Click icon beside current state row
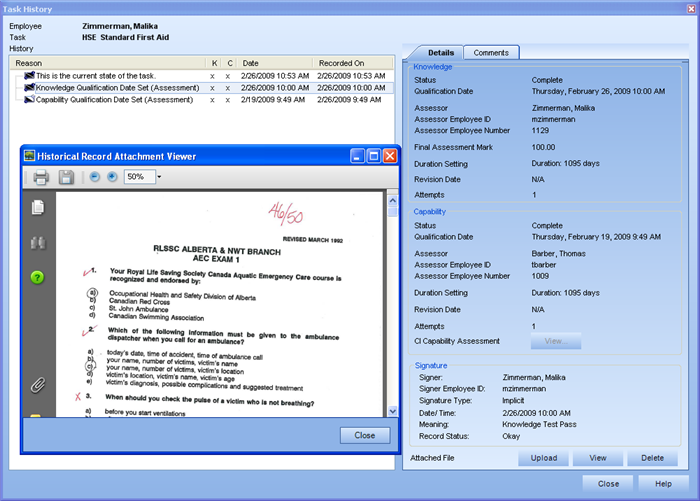The height and width of the screenshot is (501, 700). (29, 75)
